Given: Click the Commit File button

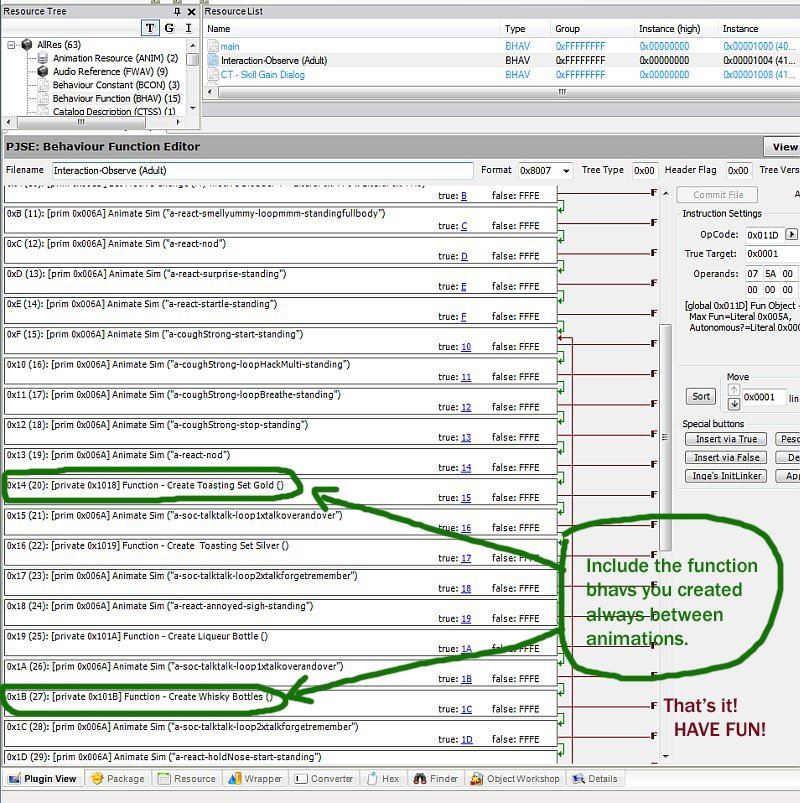Looking at the screenshot, I should [x=718, y=195].
